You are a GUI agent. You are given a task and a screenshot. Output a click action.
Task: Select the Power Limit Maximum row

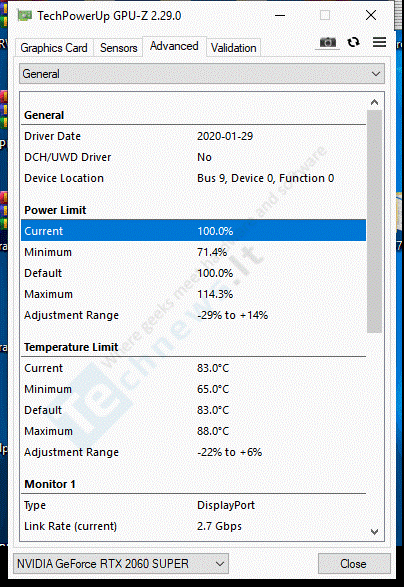(x=194, y=294)
